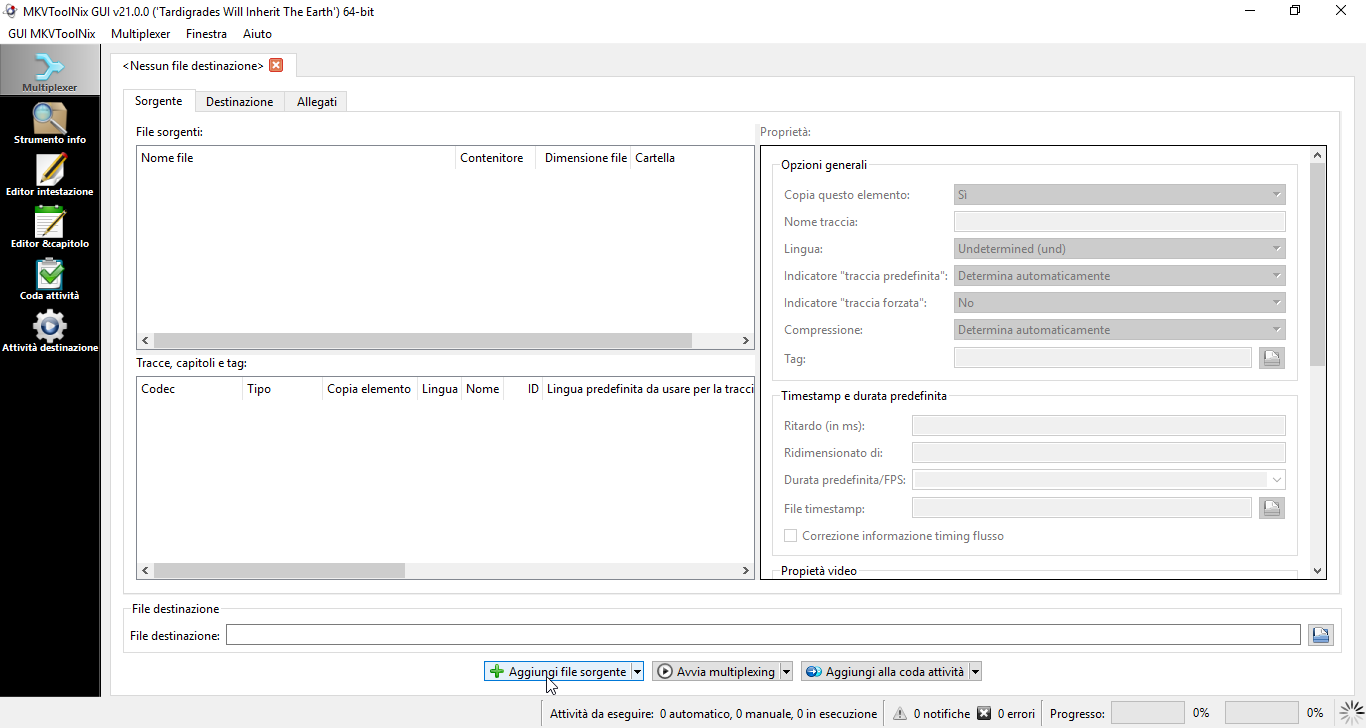
Task: Open GUI MKVToolNix menu
Action: [x=51, y=33]
